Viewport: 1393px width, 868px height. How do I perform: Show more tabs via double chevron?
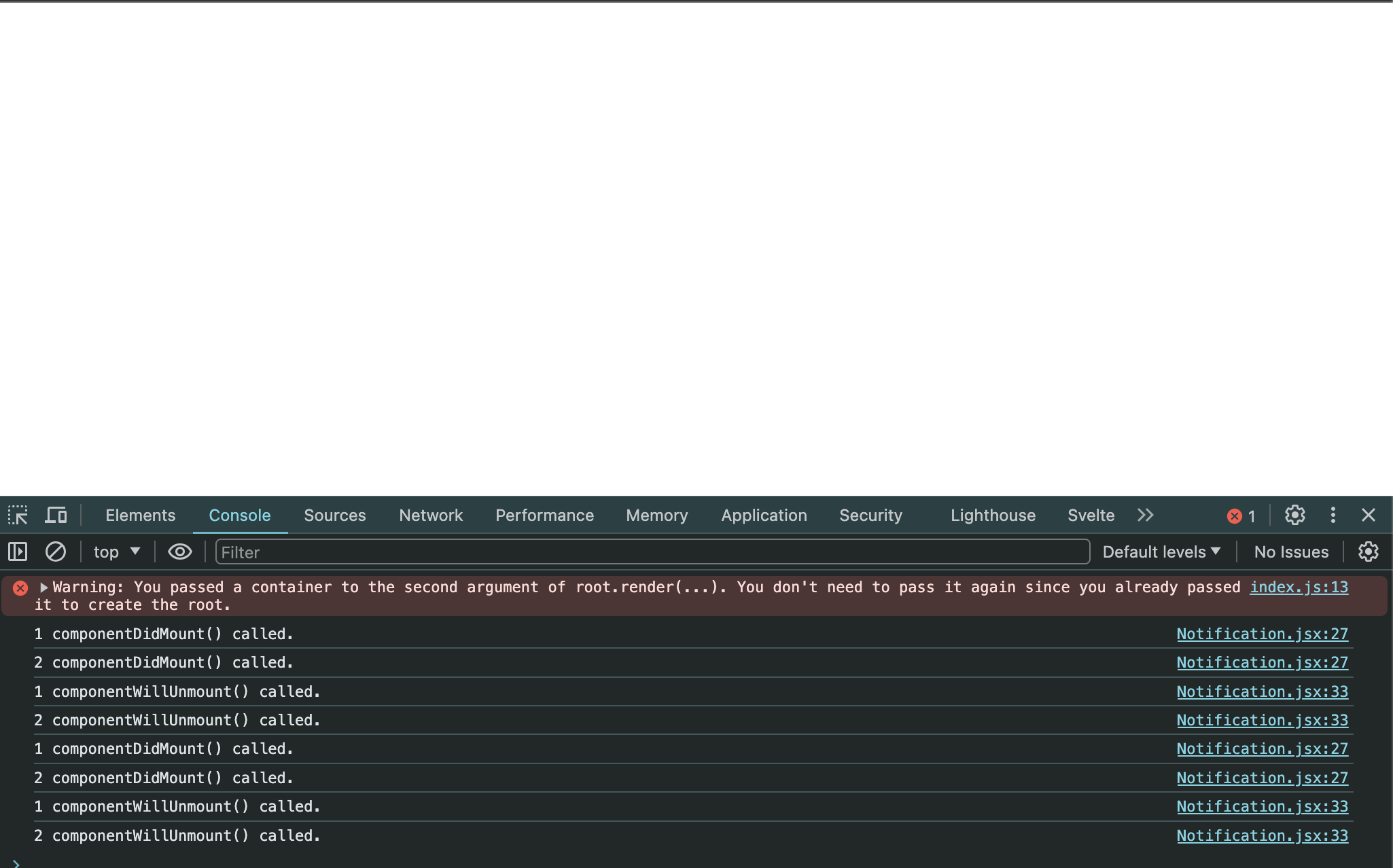1146,515
